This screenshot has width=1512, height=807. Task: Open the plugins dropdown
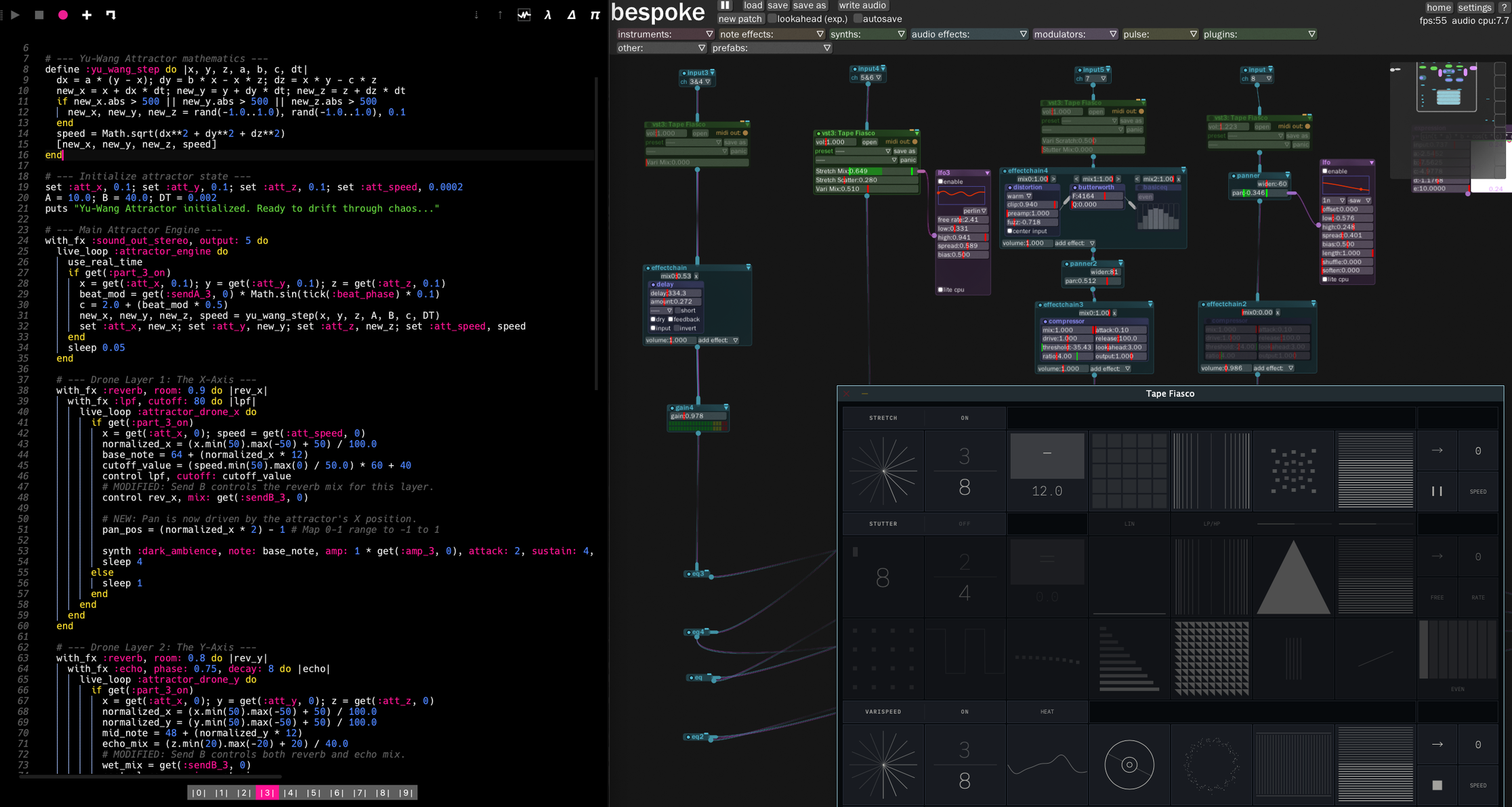(1259, 34)
